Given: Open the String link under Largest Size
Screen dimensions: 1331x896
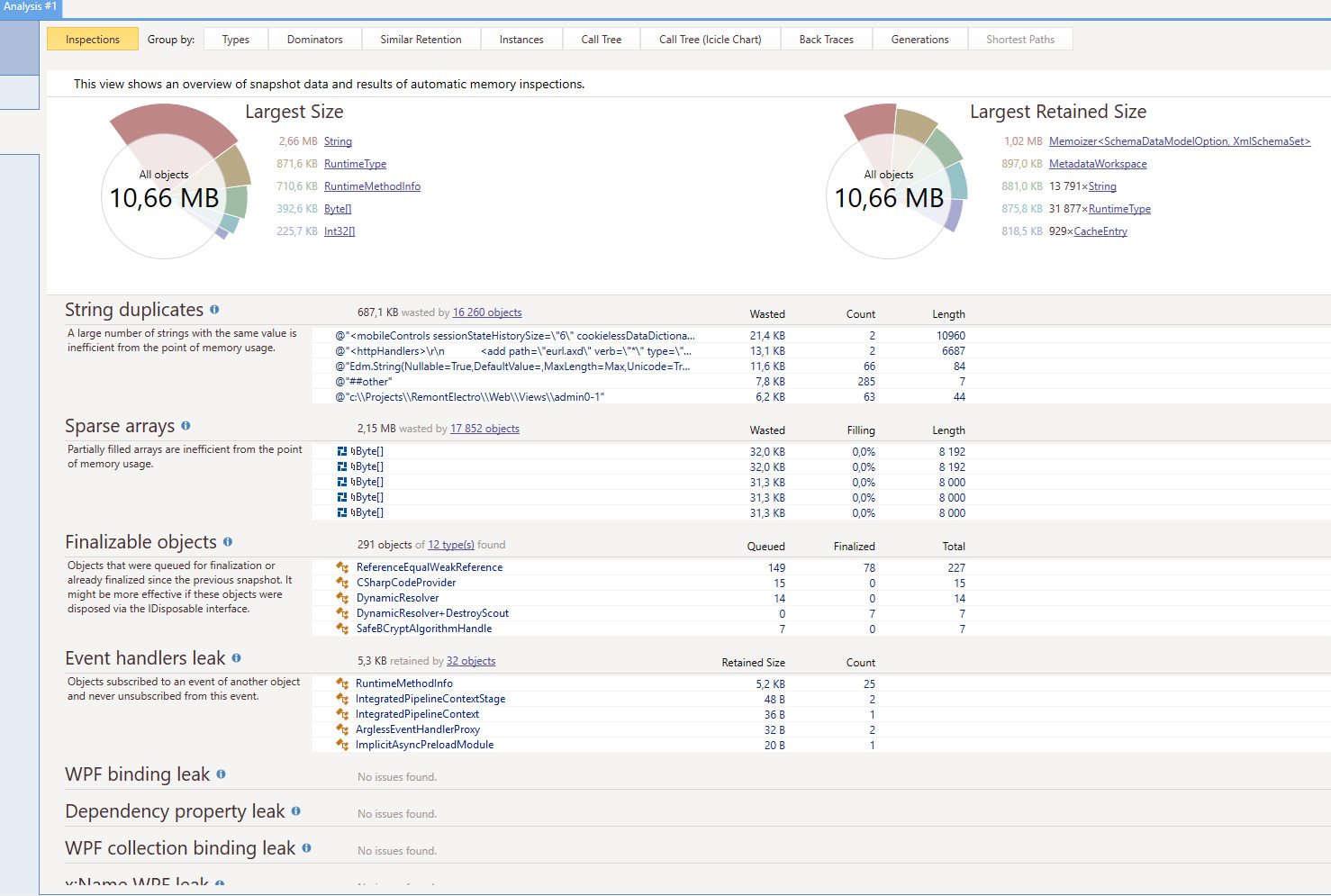Looking at the screenshot, I should pos(338,141).
